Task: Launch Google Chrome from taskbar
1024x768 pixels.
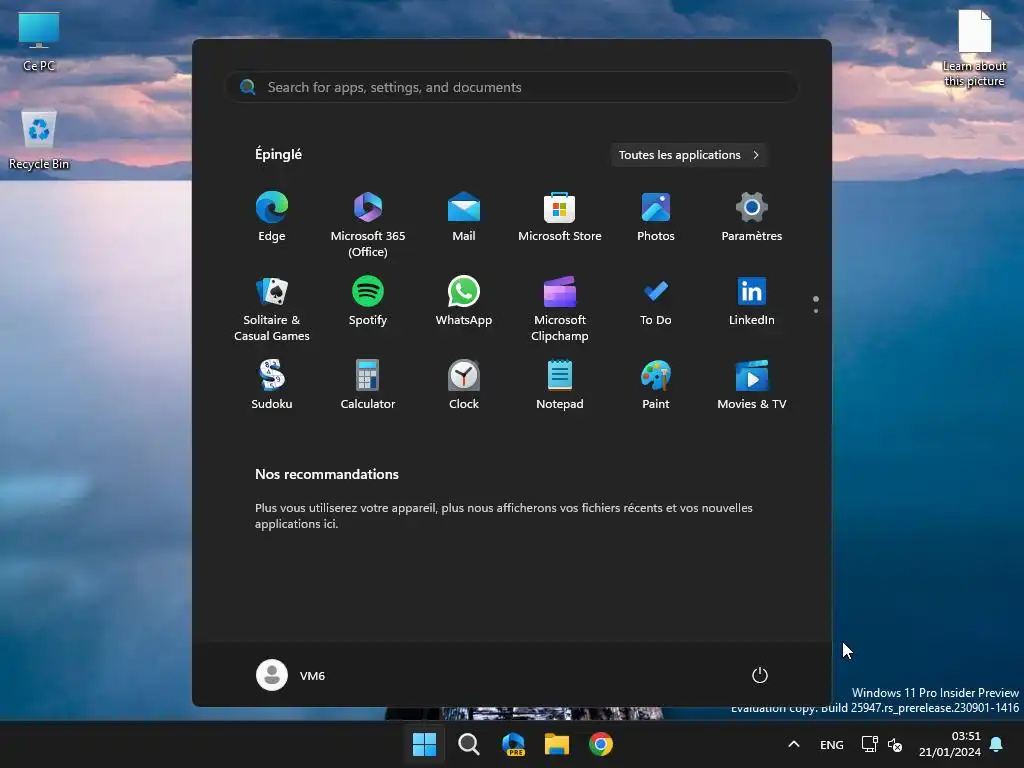Action: (601, 744)
